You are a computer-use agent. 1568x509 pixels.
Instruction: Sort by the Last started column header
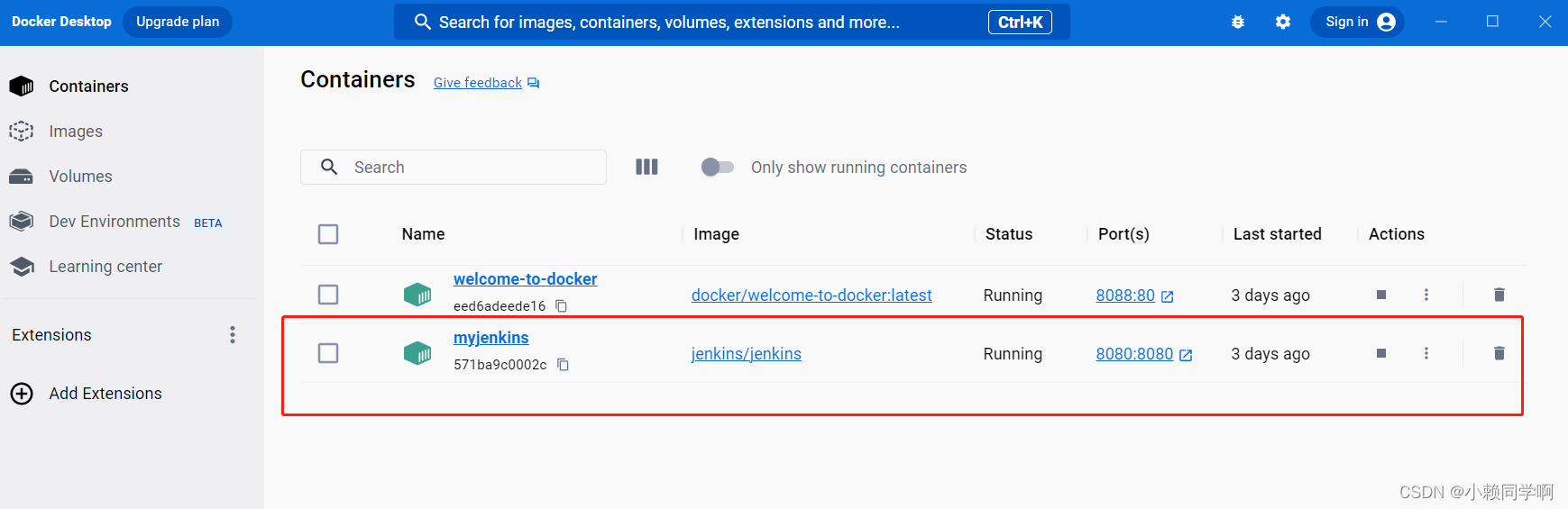coord(1277,234)
